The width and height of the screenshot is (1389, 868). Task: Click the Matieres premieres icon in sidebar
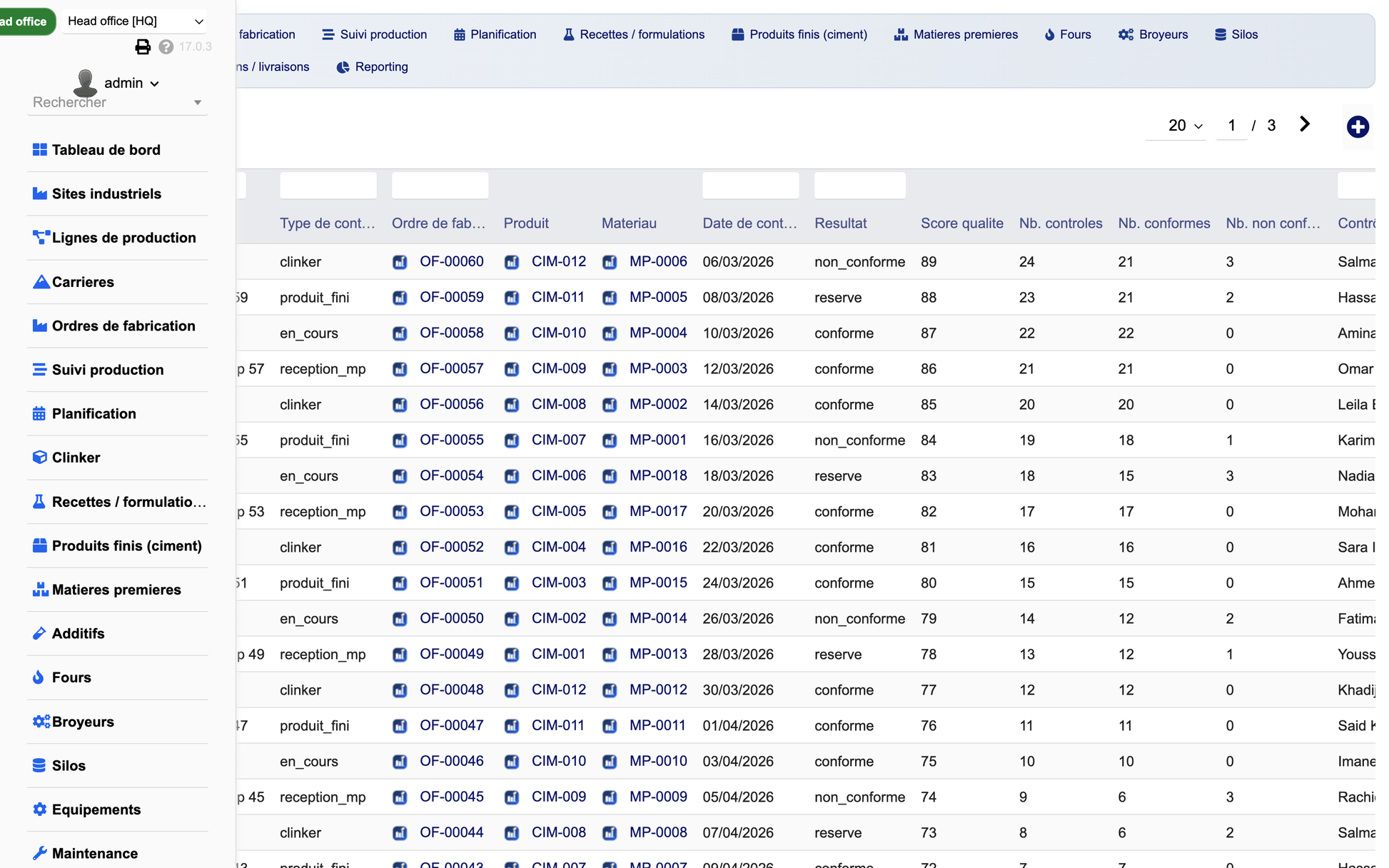click(x=41, y=590)
